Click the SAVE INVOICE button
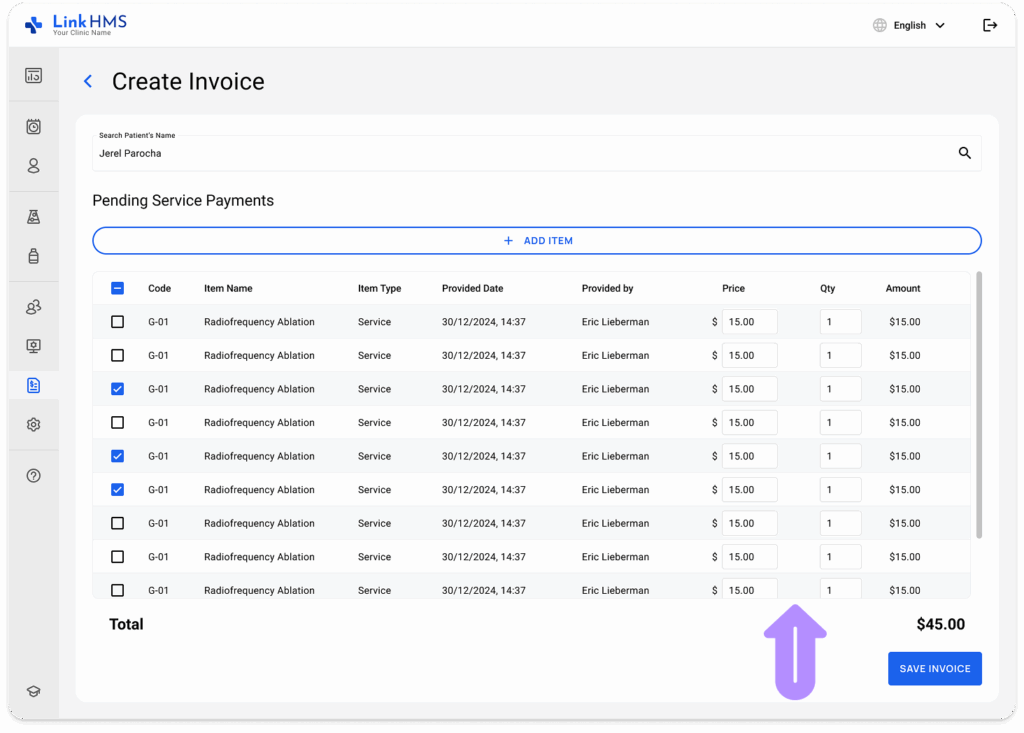The width and height of the screenshot is (1024, 733). point(935,668)
